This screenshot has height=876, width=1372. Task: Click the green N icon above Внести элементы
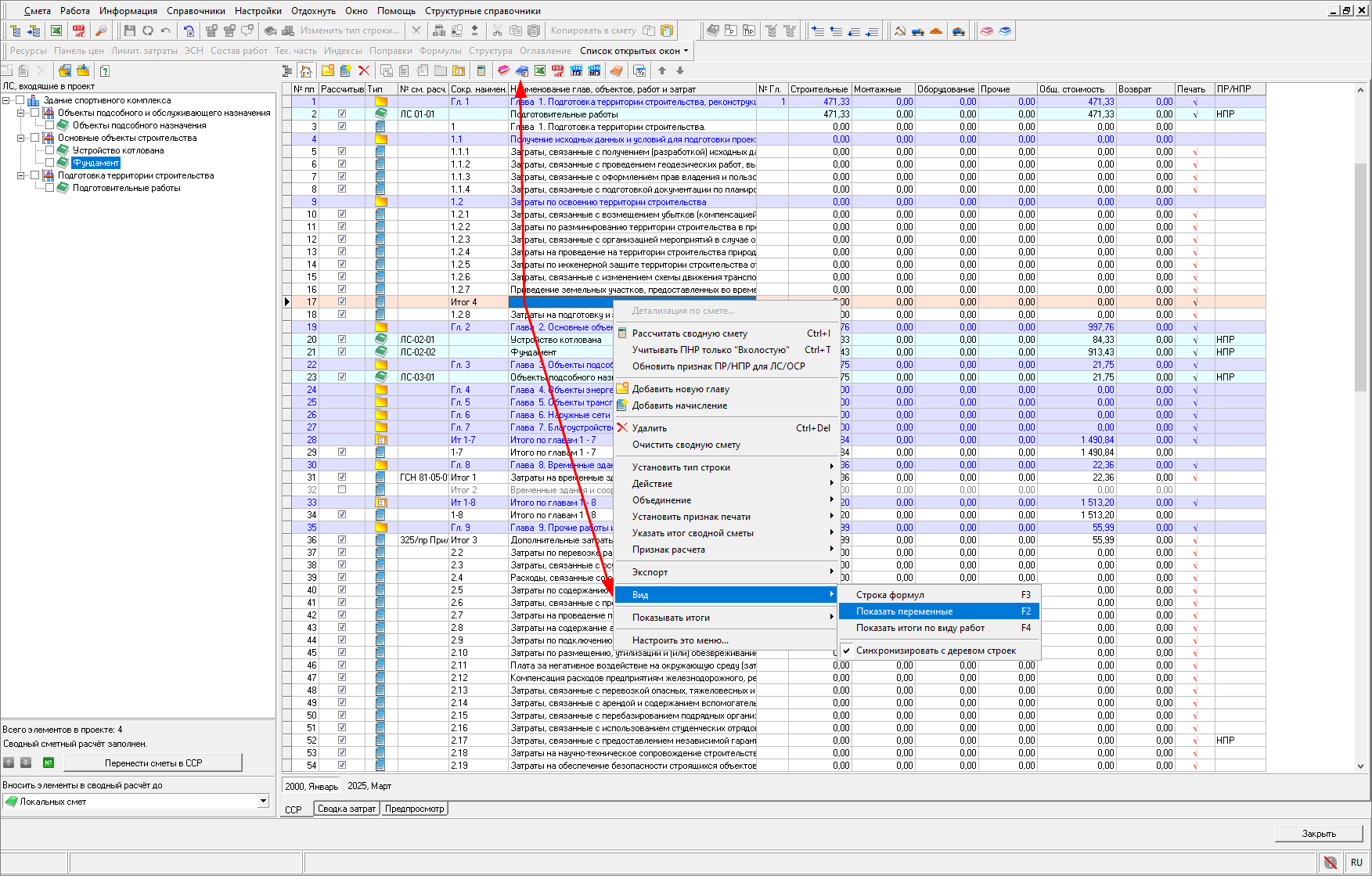tap(48, 762)
